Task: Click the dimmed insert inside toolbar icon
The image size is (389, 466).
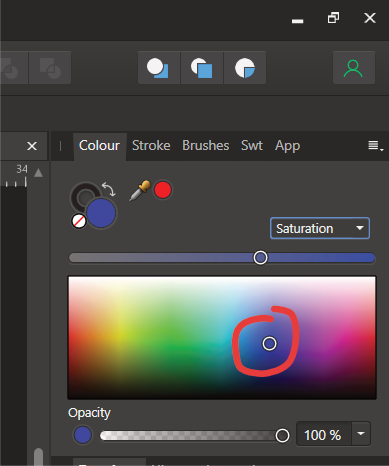Action: tap(50, 68)
